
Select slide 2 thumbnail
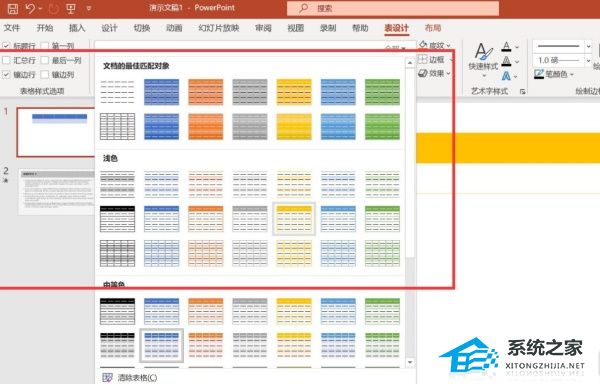(x=57, y=192)
